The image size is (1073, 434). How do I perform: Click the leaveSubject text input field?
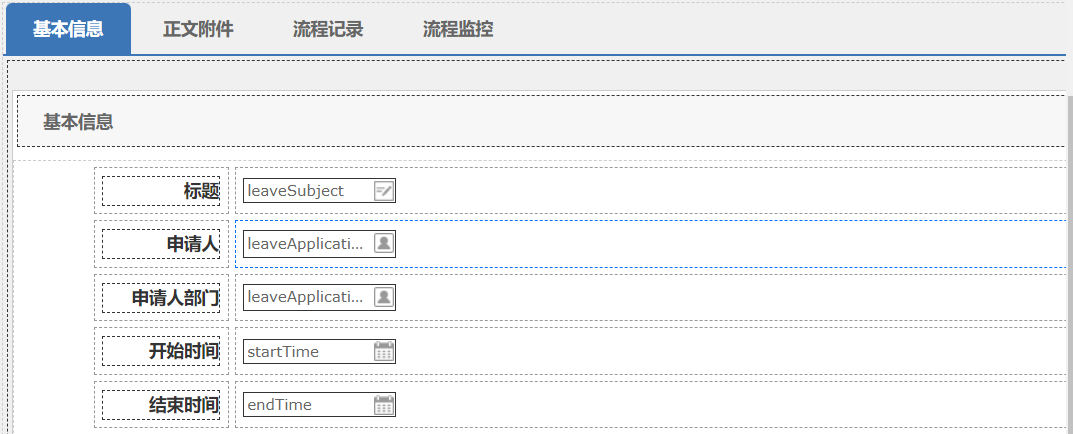(x=306, y=191)
